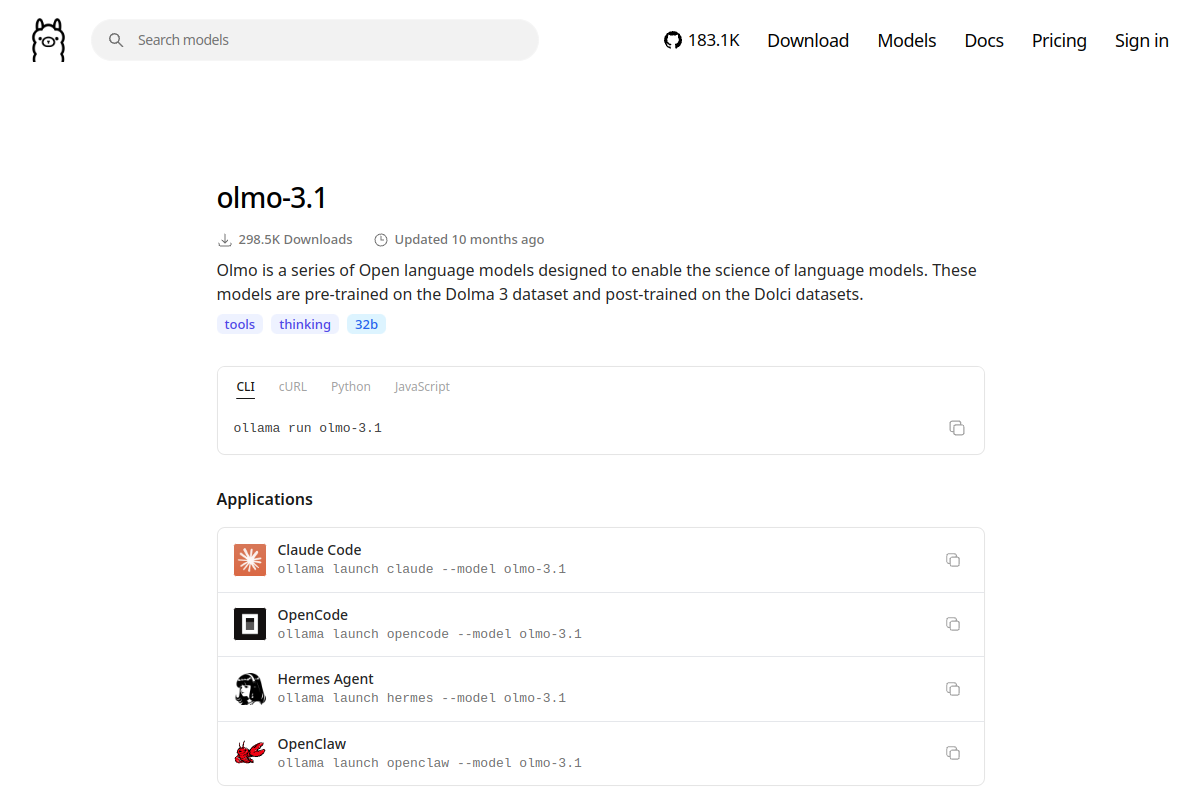Screen dimensions: 1200x800
Task: Open the Hermes Agent application title
Action: tap(325, 679)
